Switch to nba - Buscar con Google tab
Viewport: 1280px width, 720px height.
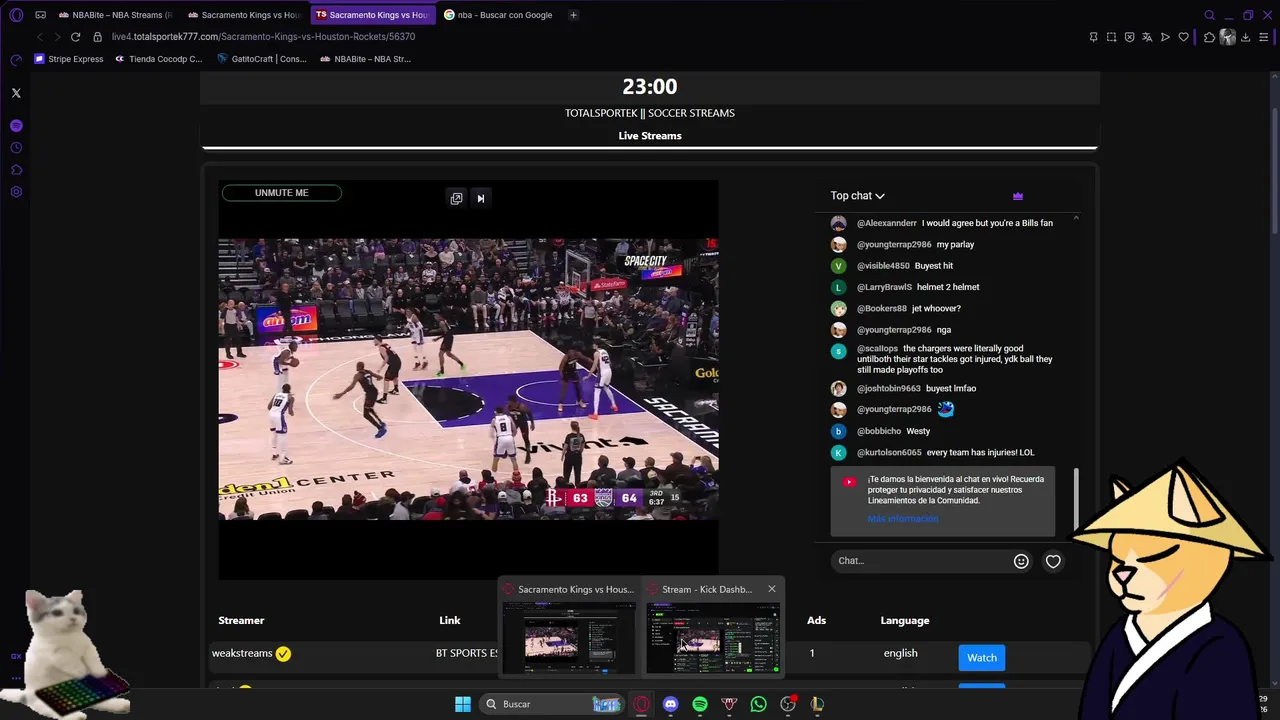(500, 15)
